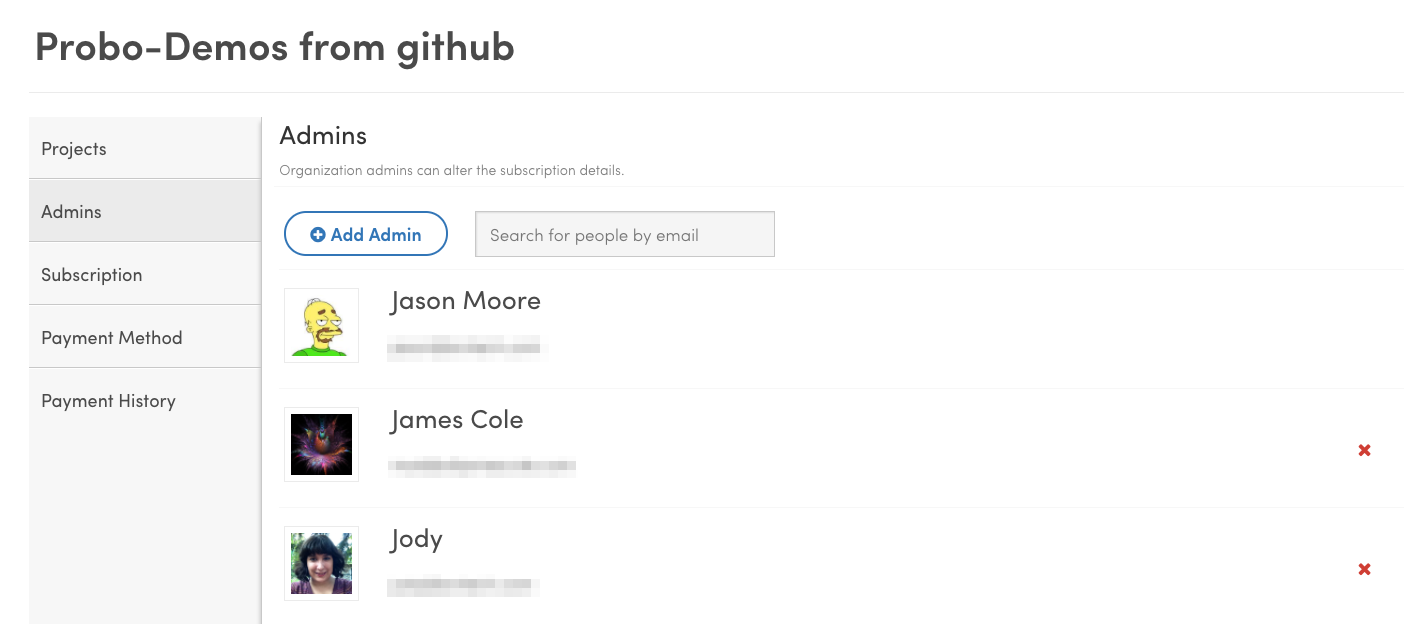Click the Probo-Demos from github title
The height and width of the screenshot is (624, 1404).
(x=274, y=46)
